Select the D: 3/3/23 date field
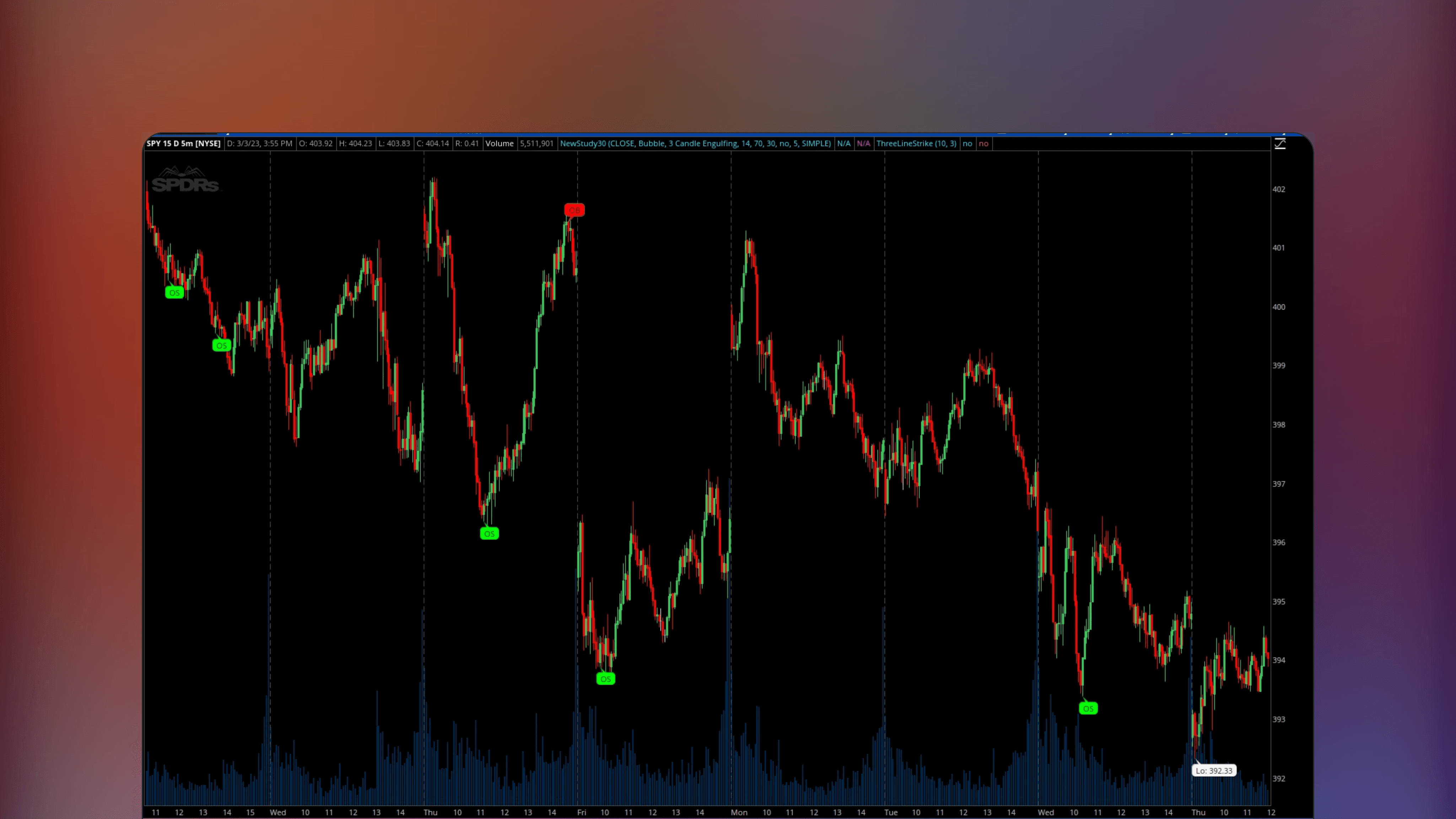 [259, 144]
